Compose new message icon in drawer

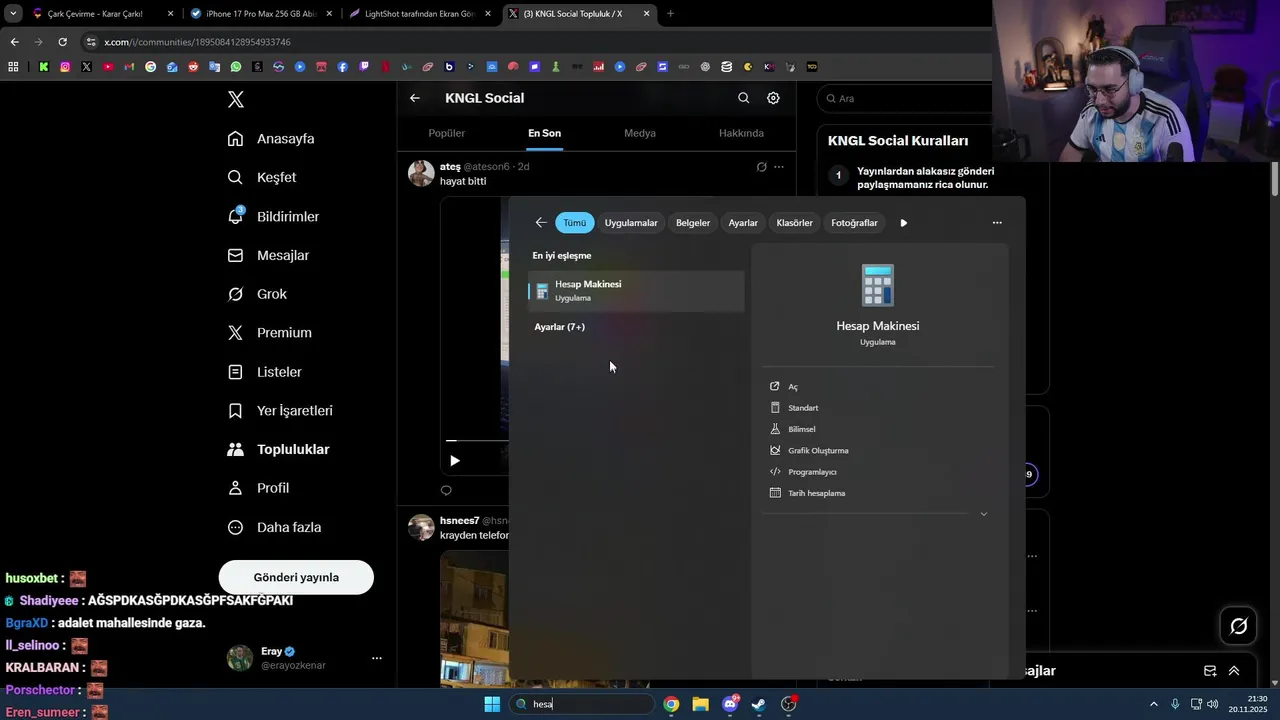[1210, 671]
